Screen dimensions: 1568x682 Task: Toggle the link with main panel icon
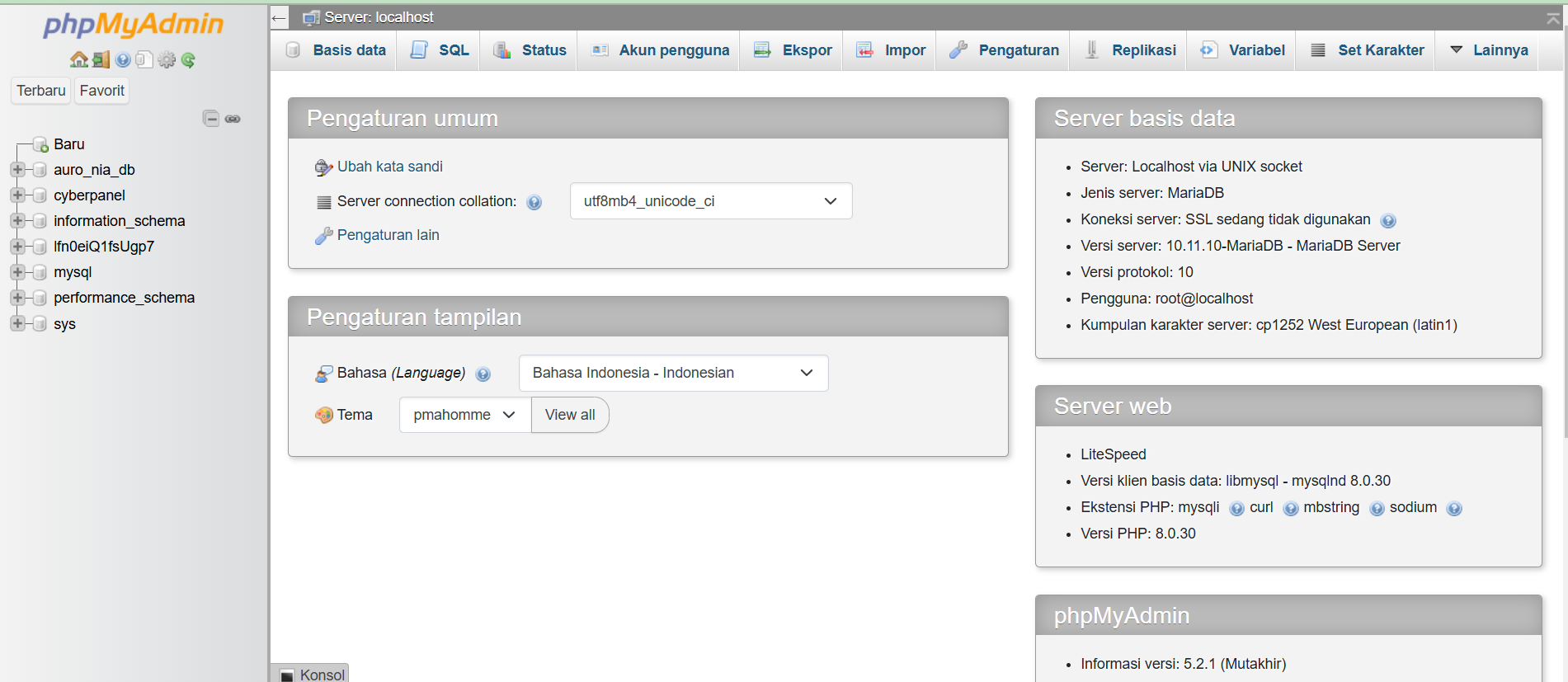[233, 119]
